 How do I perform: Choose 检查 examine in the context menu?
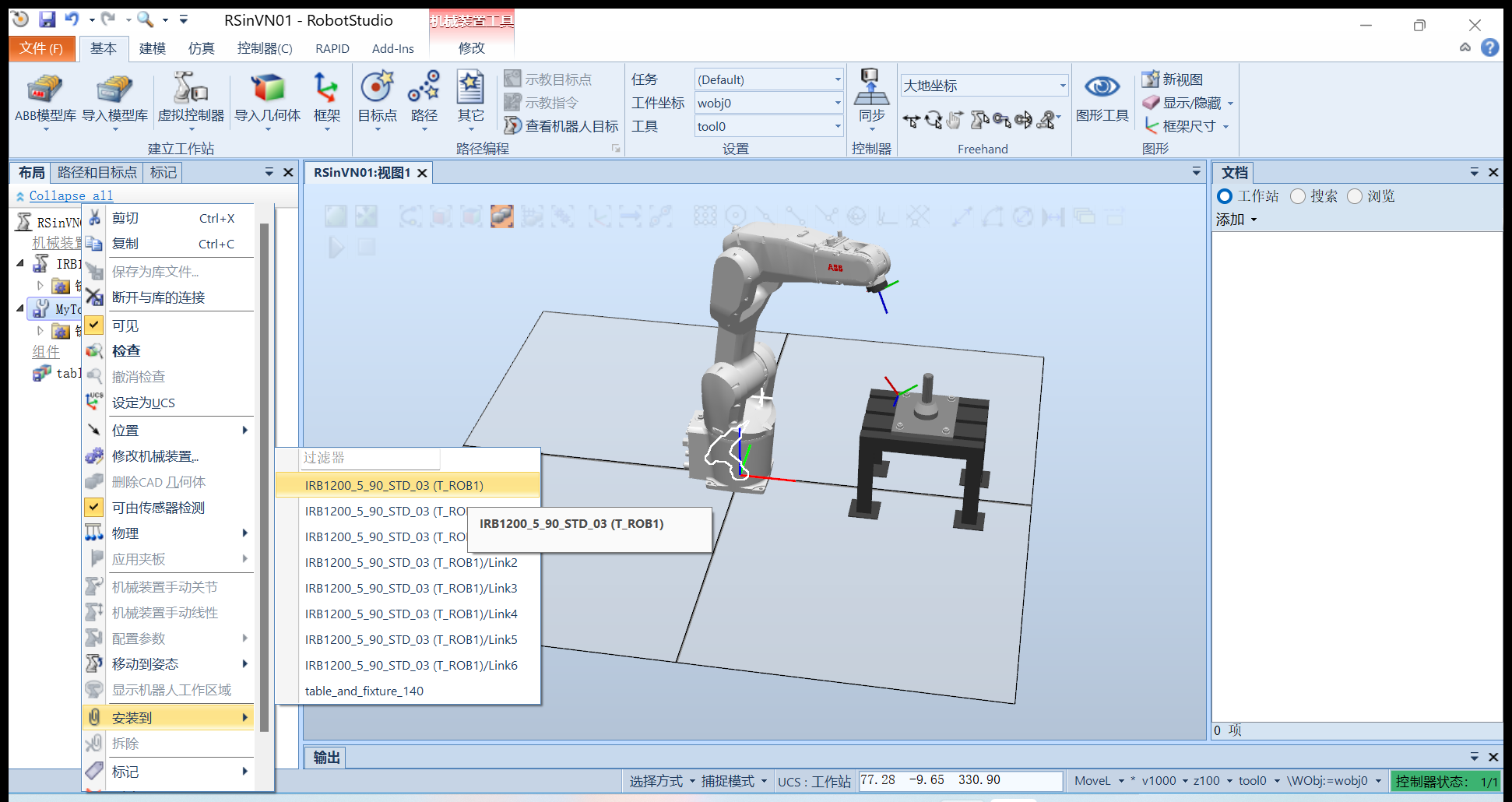pos(170,351)
